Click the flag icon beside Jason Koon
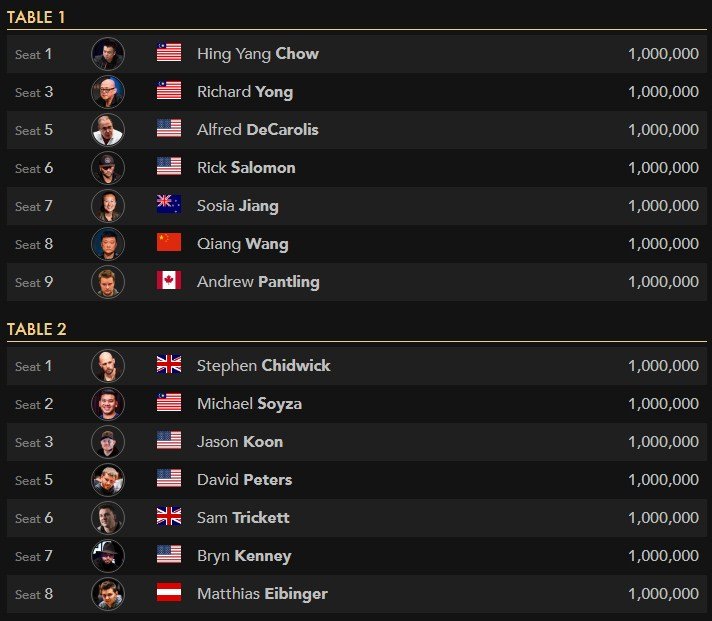The width and height of the screenshot is (712, 621). click(x=169, y=442)
